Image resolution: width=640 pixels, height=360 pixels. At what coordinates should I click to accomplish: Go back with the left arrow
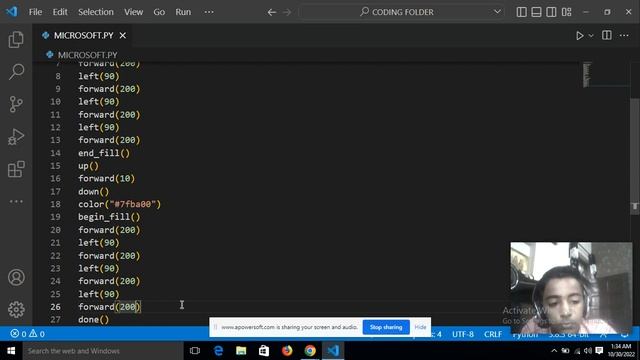[271, 12]
